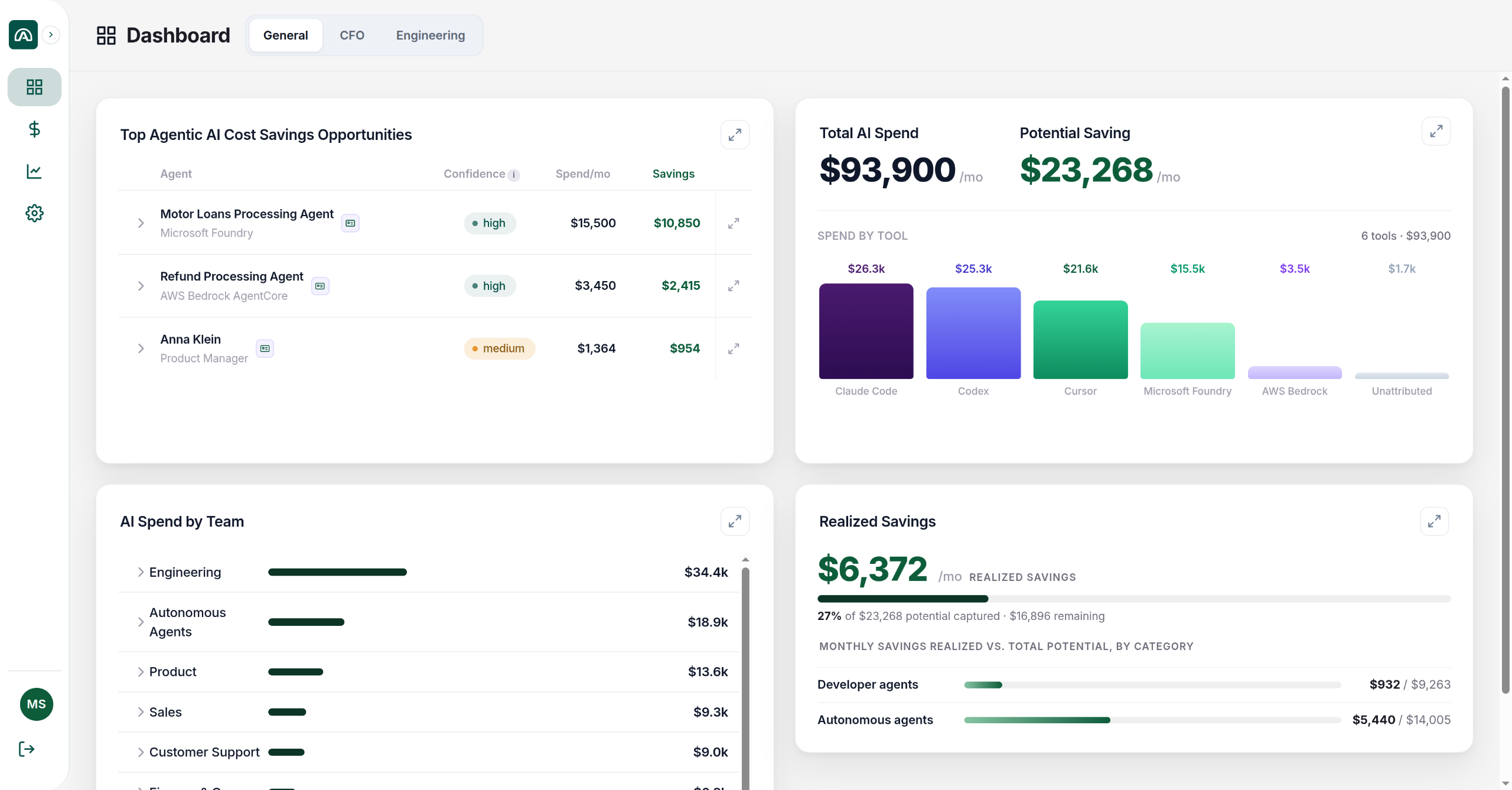Screen dimensions: 1512x790
Task: Click the logout icon at sidebar bottom
Action: tap(27, 749)
